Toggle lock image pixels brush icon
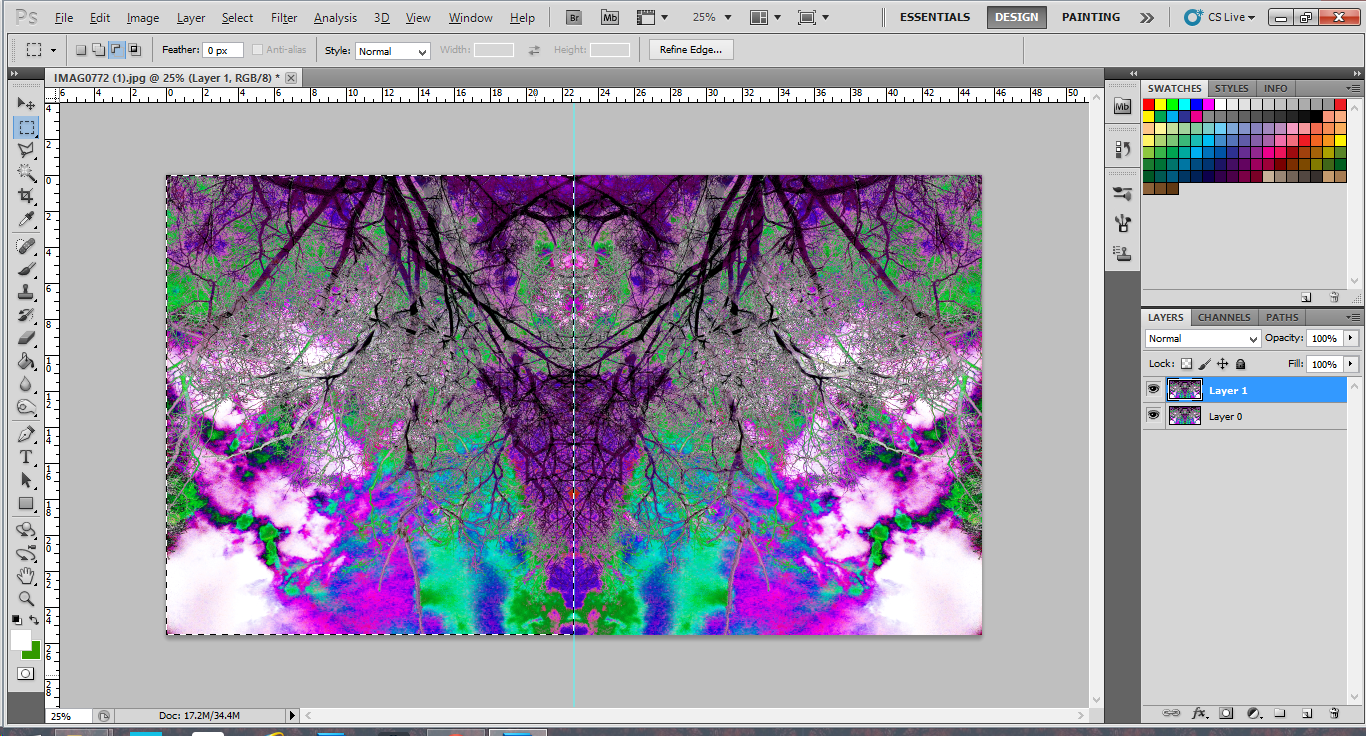1366x736 pixels. point(1205,365)
